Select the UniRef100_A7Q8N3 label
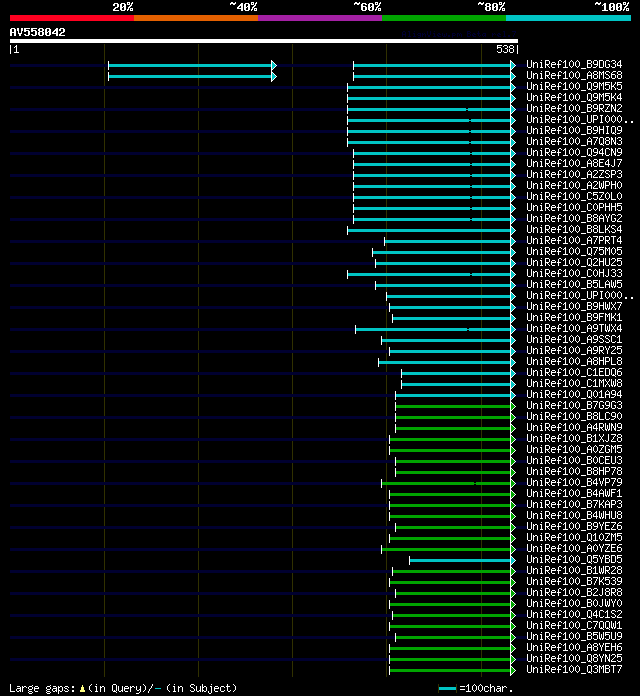 574,141
